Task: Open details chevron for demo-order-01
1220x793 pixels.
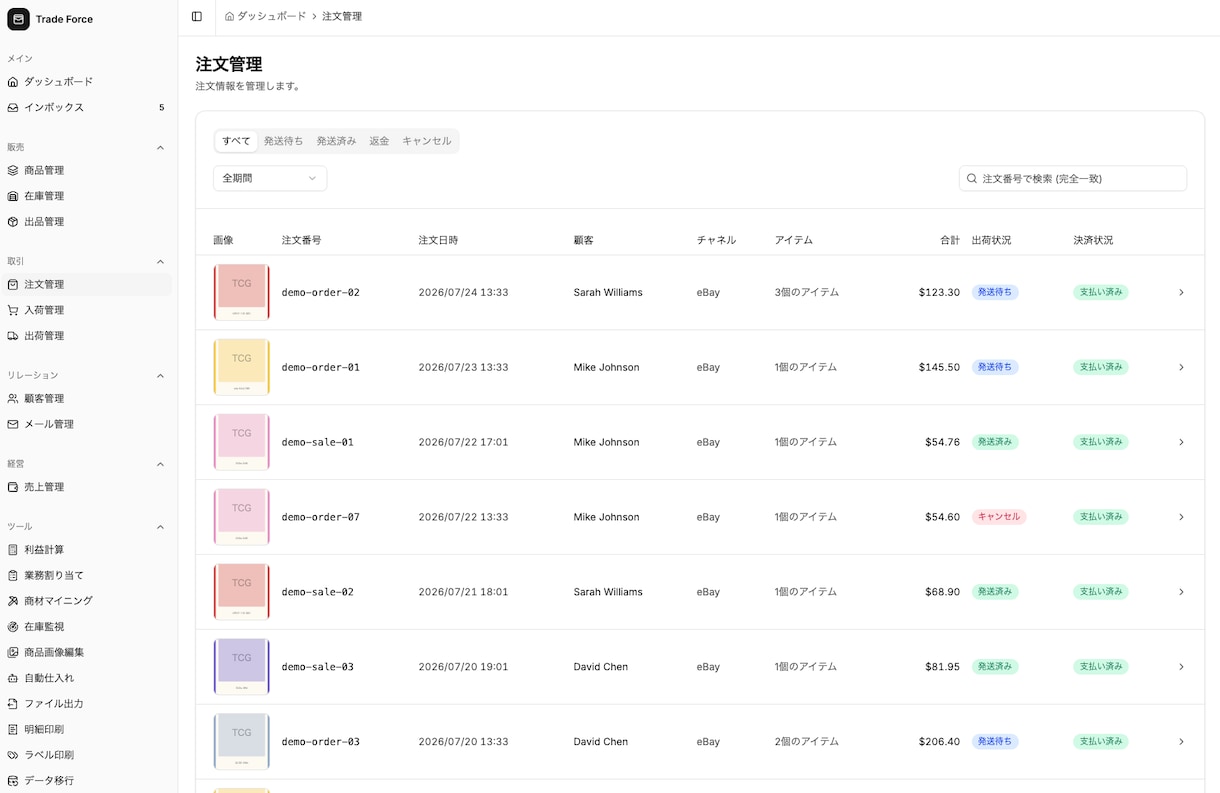Action: (1181, 368)
